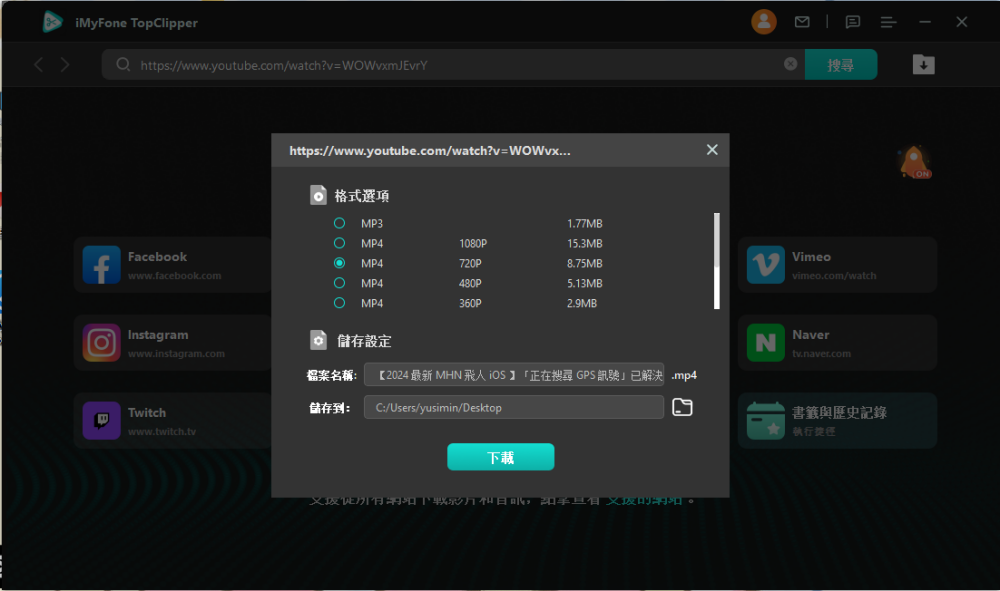Open the mail inbox icon
Image resolution: width=1000 pixels, height=591 pixels.
(x=802, y=22)
